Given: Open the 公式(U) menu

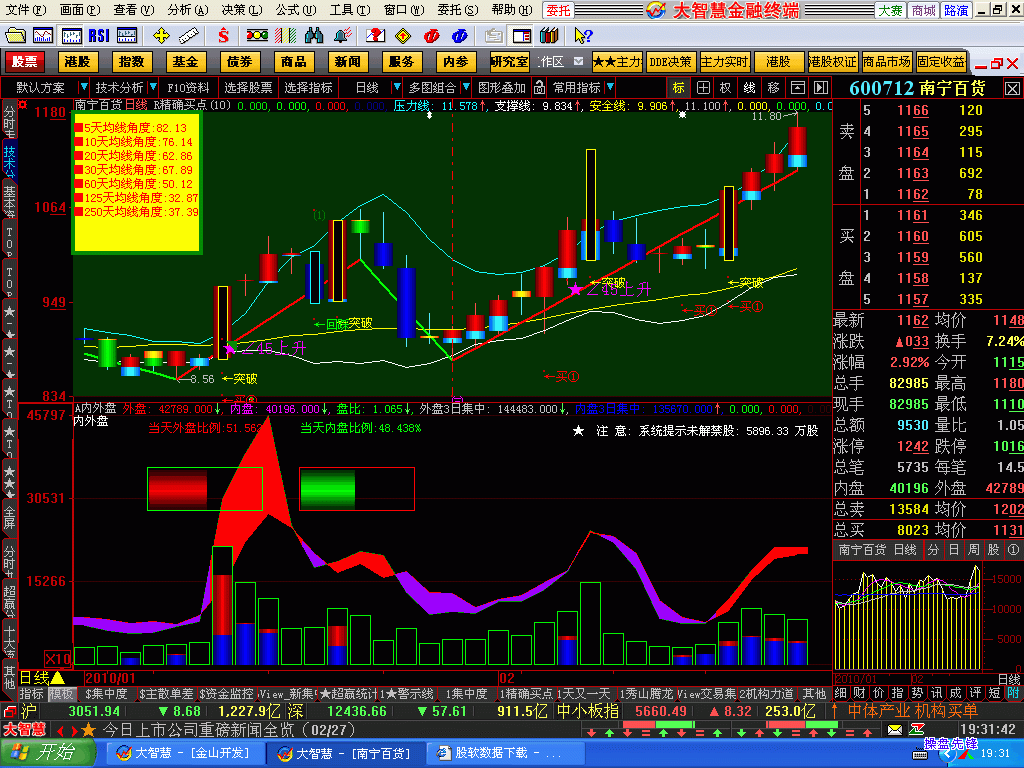Looking at the screenshot, I should click(x=295, y=9).
